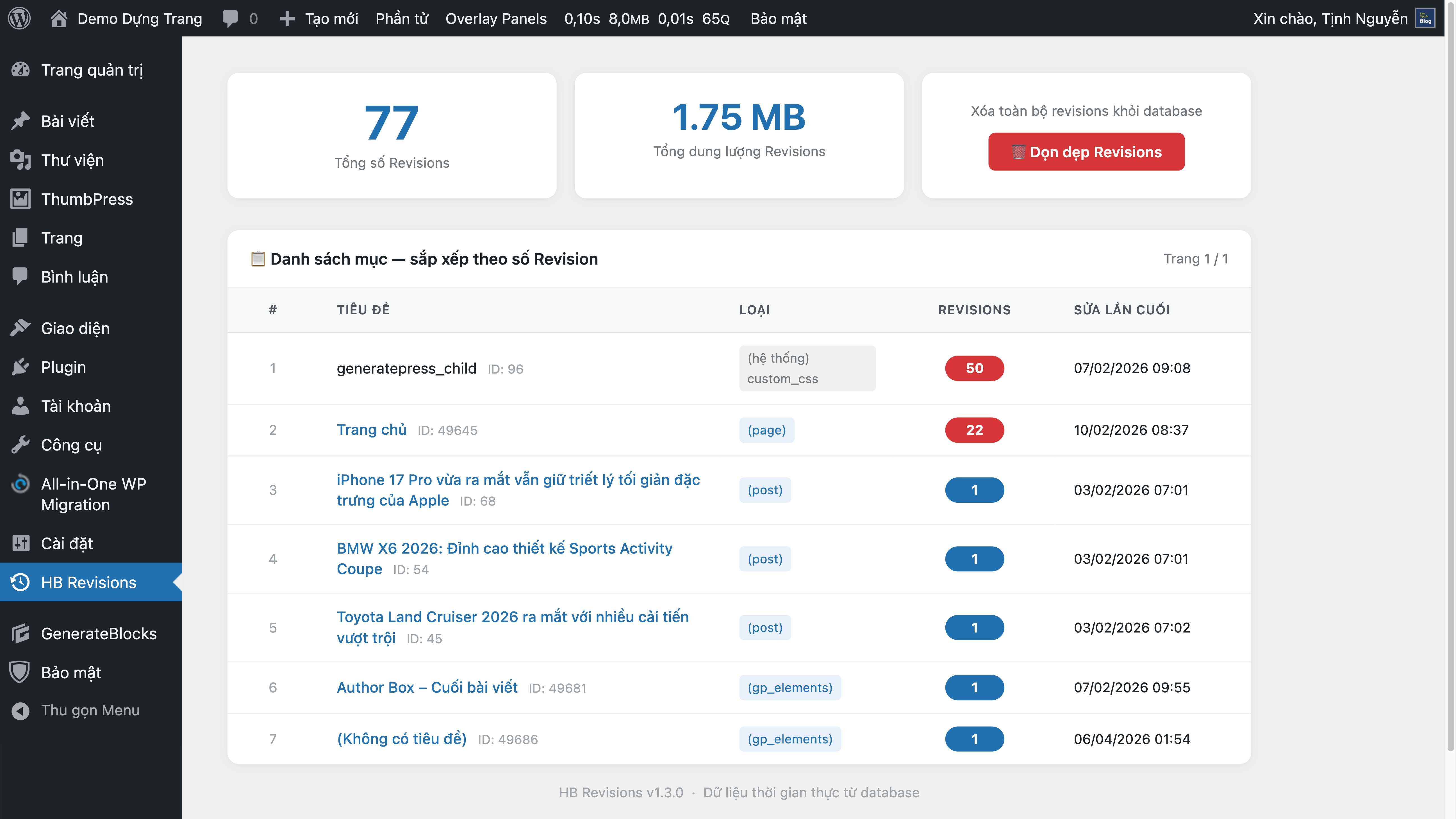The image size is (1456, 819).
Task: Open Thư viện media library icon
Action: (x=20, y=160)
